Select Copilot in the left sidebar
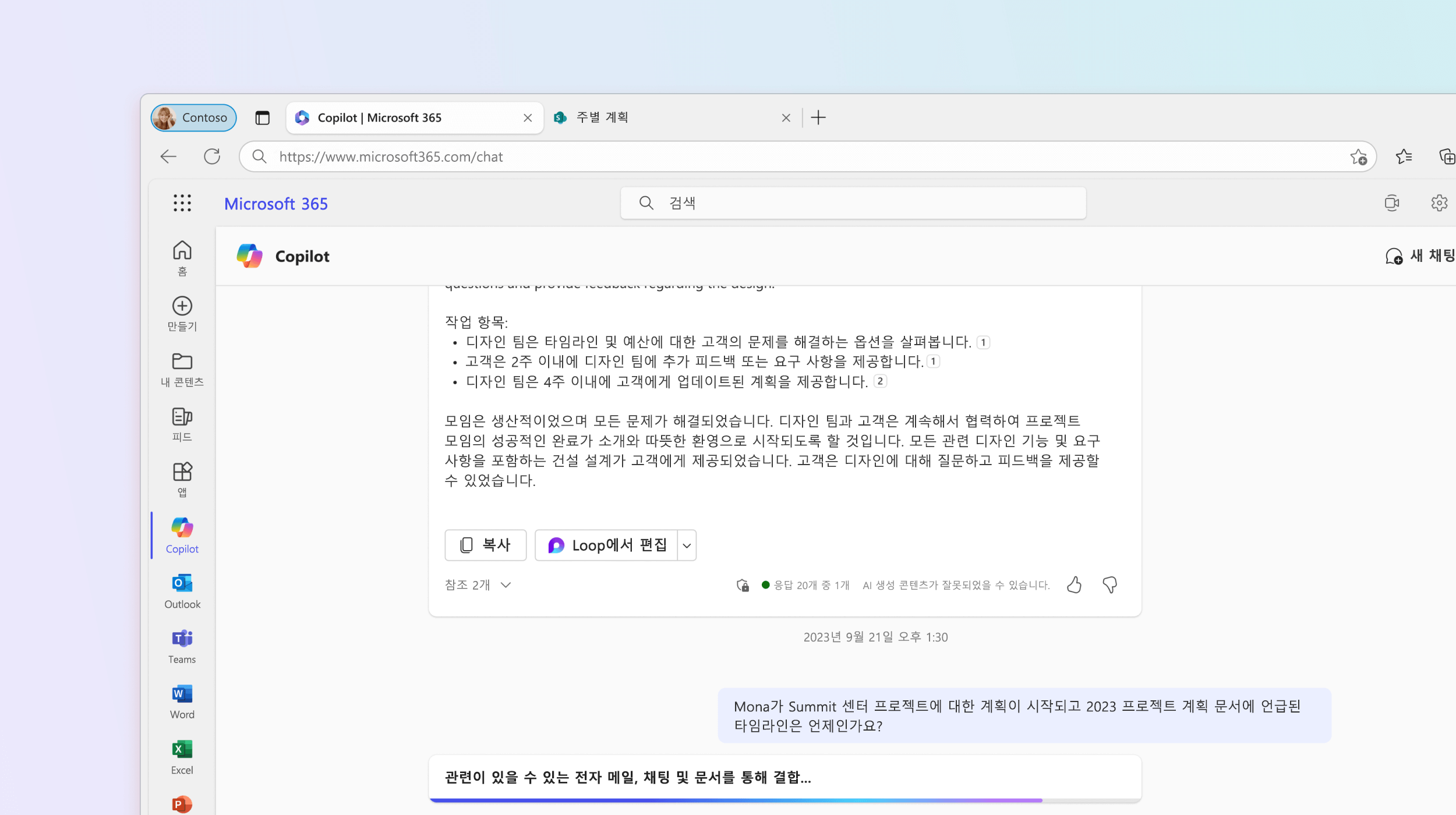This screenshot has width=1456, height=815. [x=182, y=535]
